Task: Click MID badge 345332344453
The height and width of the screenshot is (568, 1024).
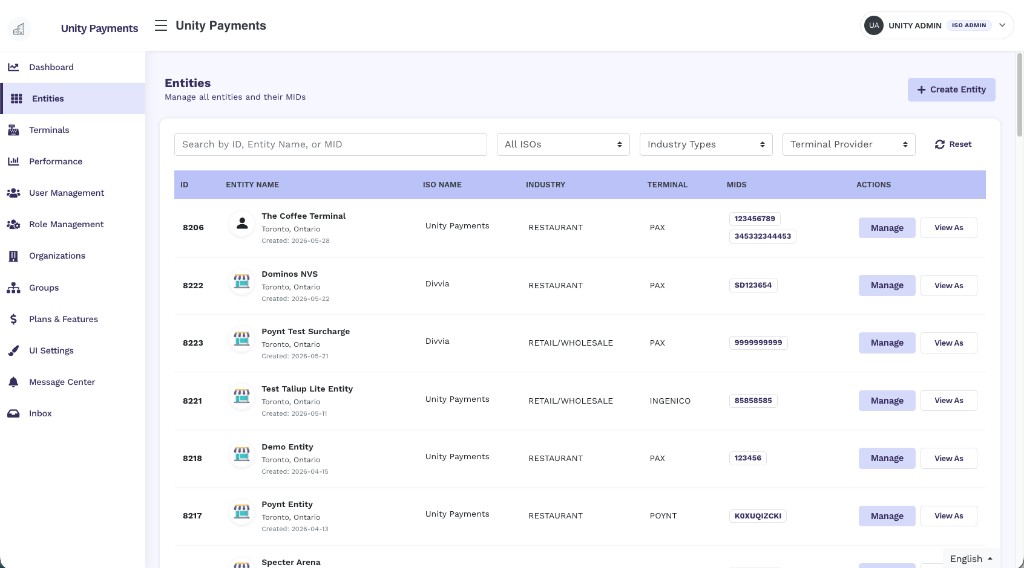Action: click(x=762, y=236)
